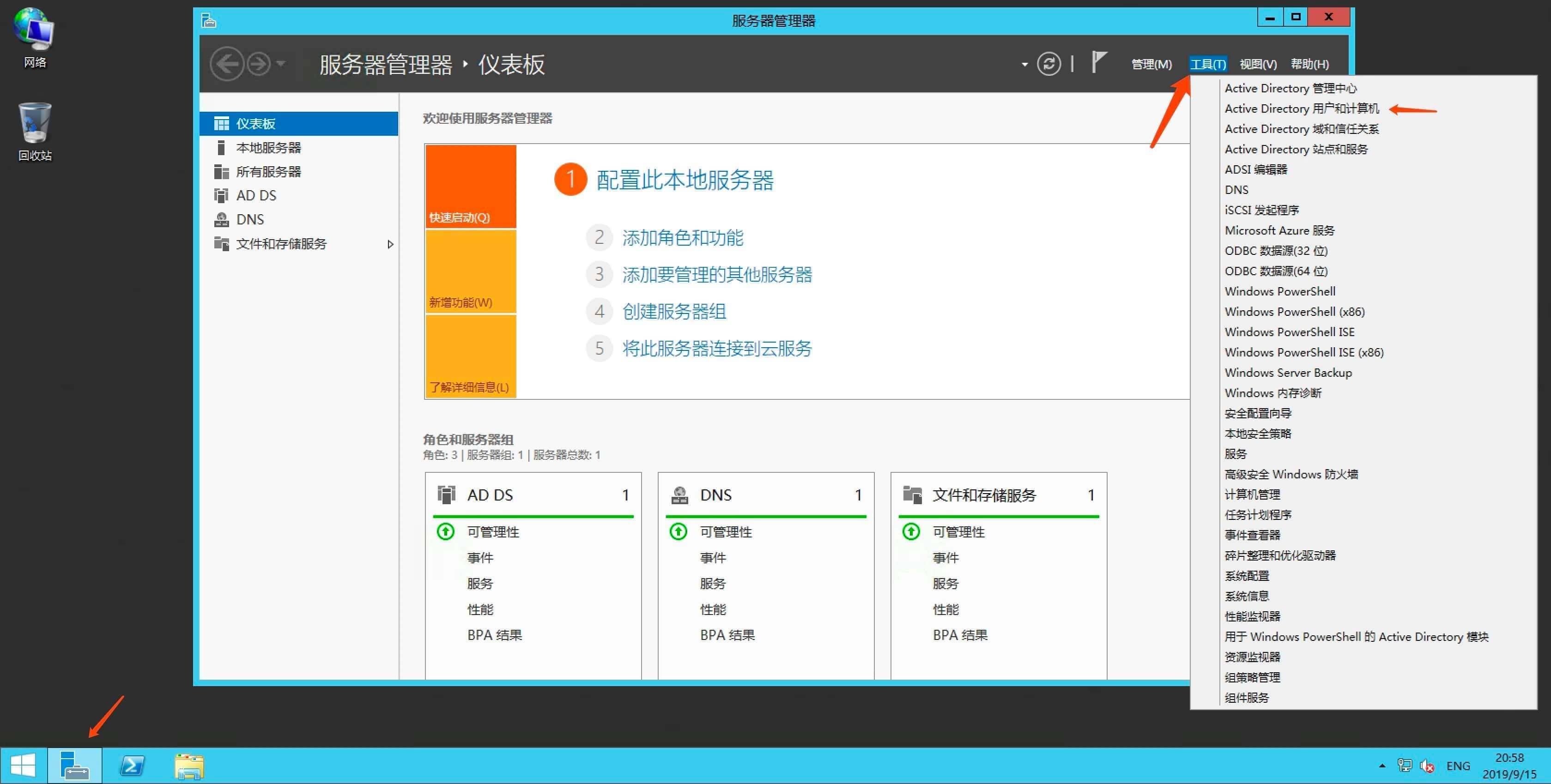Screen dimensions: 1551x784
Task: Click the DNS sidebar icon
Action: [x=221, y=219]
